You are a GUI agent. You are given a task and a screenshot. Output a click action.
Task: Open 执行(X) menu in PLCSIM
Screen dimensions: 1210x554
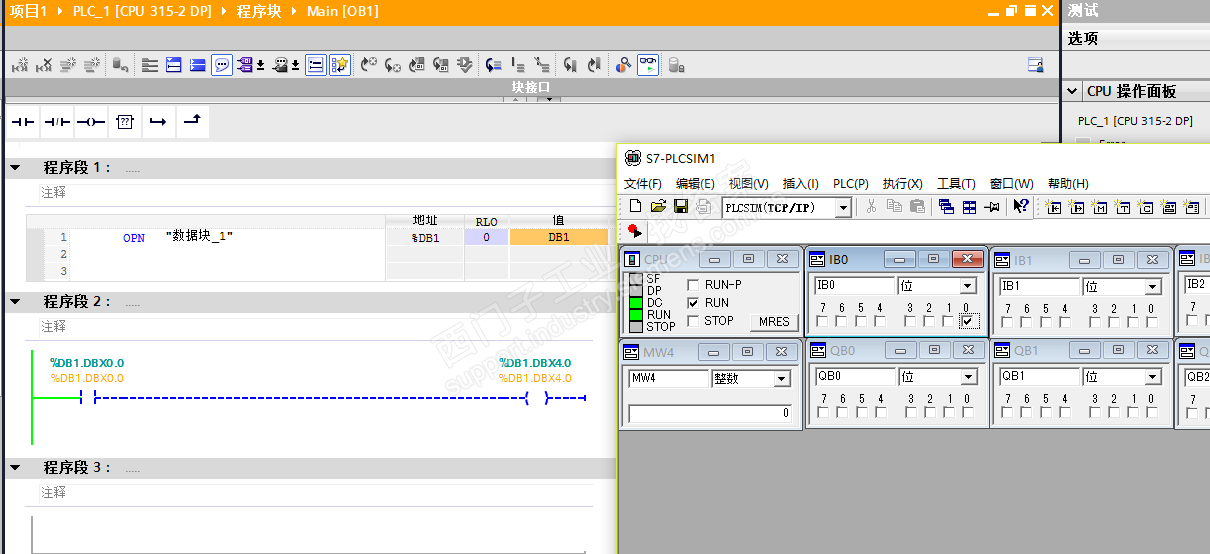tap(902, 184)
